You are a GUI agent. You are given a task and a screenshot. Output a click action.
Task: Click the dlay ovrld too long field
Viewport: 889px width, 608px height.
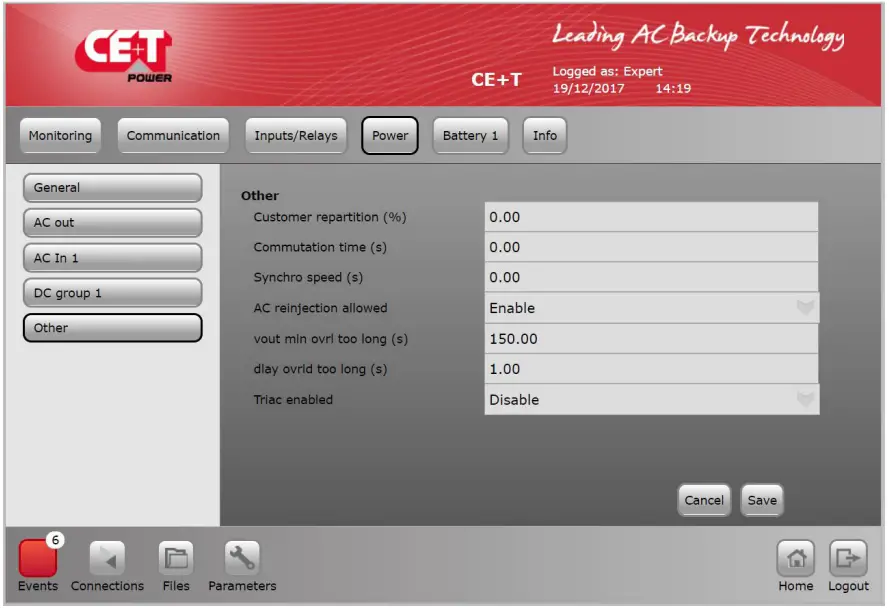651,369
